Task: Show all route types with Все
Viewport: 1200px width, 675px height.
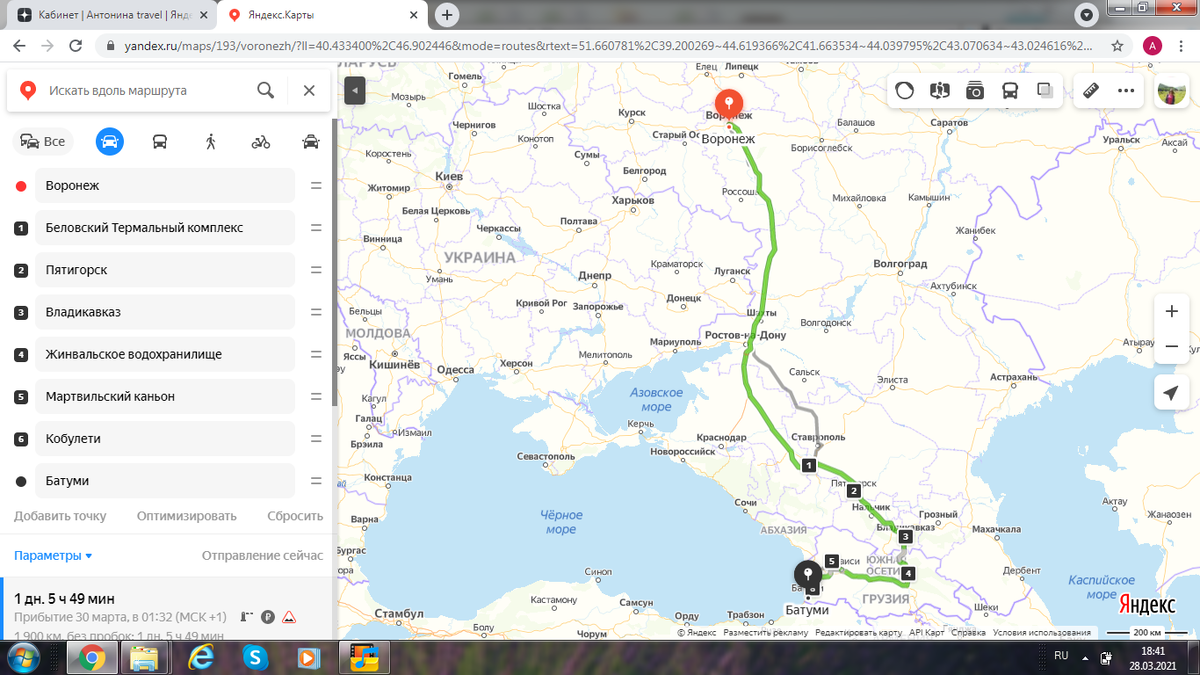Action: pyautogui.click(x=43, y=141)
